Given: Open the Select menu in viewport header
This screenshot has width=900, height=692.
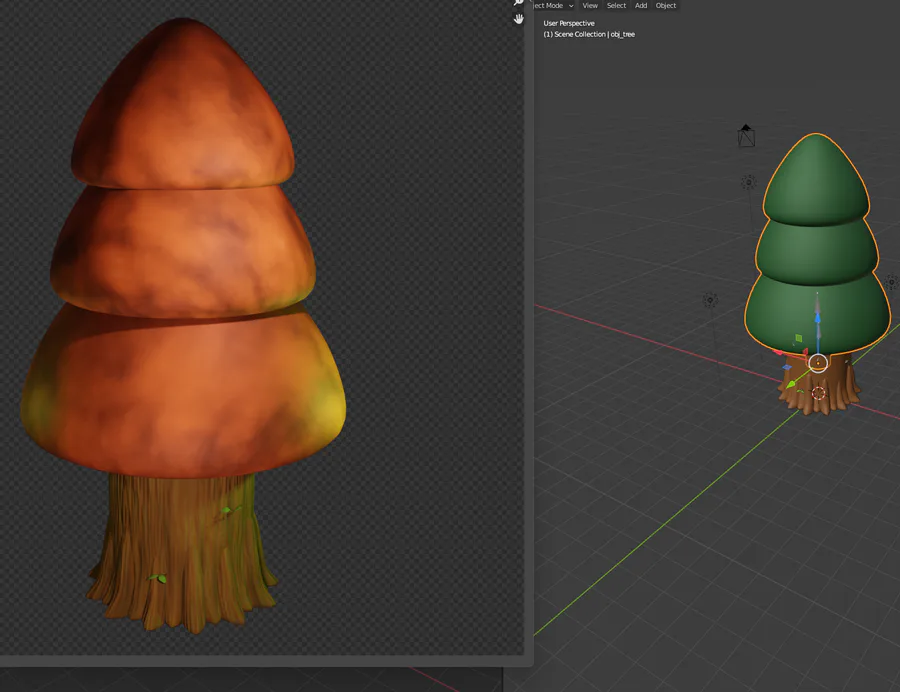Looking at the screenshot, I should click(616, 5).
